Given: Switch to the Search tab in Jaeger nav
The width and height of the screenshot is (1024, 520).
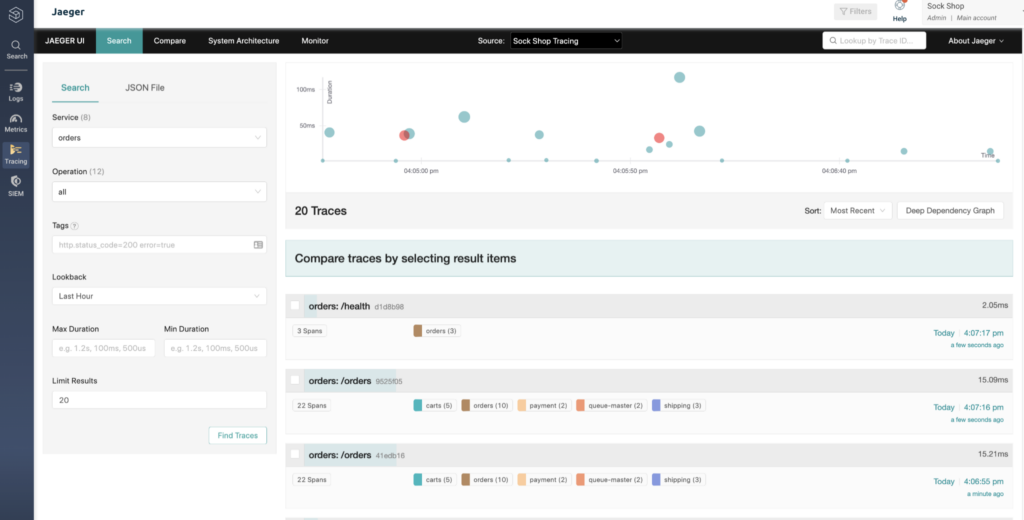Looking at the screenshot, I should pos(119,41).
